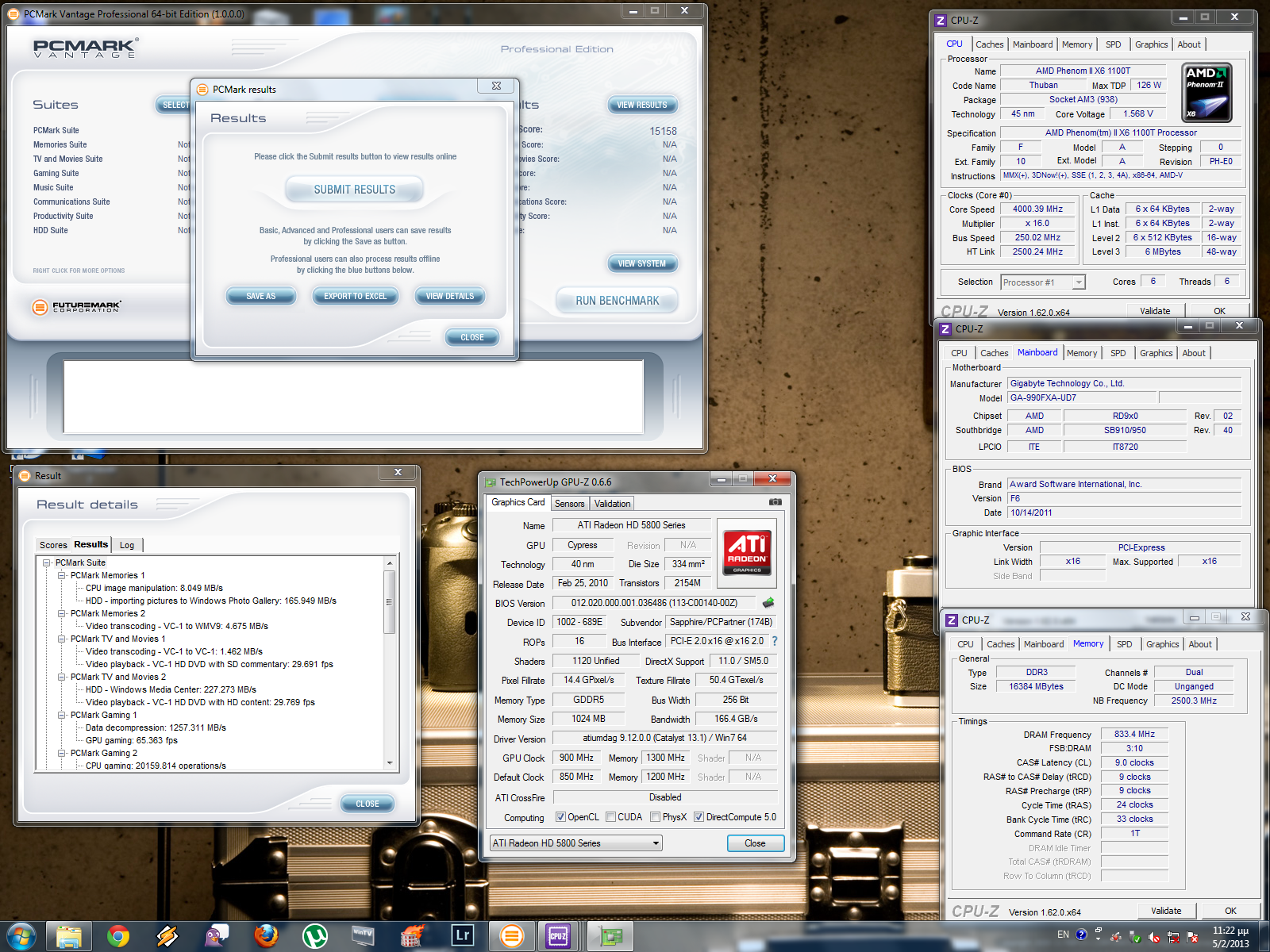Open SPD tab in the Memory CPU-Z window
Viewport: 1270px width, 952px height.
(1124, 644)
